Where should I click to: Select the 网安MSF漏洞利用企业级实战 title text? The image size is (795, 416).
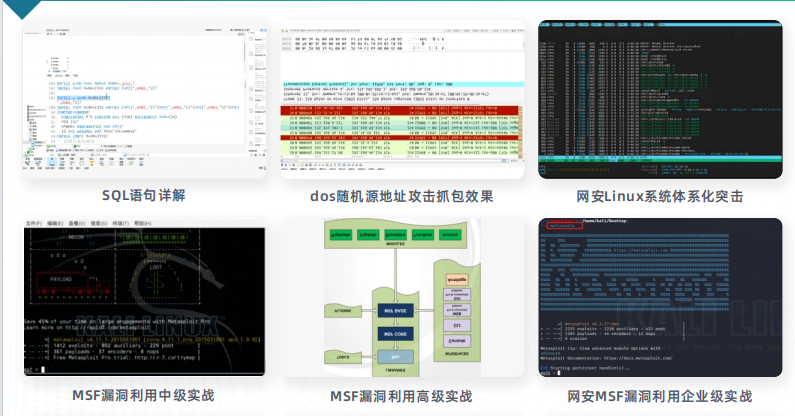click(x=660, y=396)
